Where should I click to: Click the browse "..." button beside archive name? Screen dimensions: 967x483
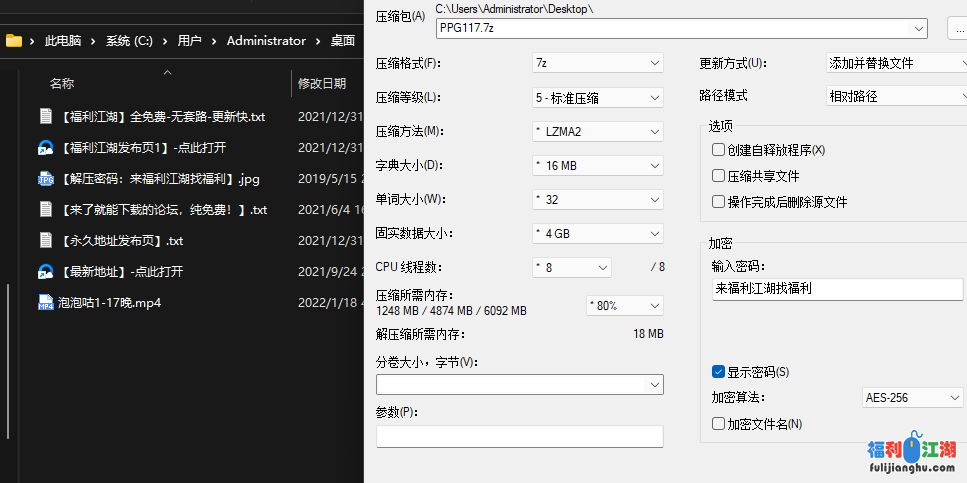click(957, 28)
